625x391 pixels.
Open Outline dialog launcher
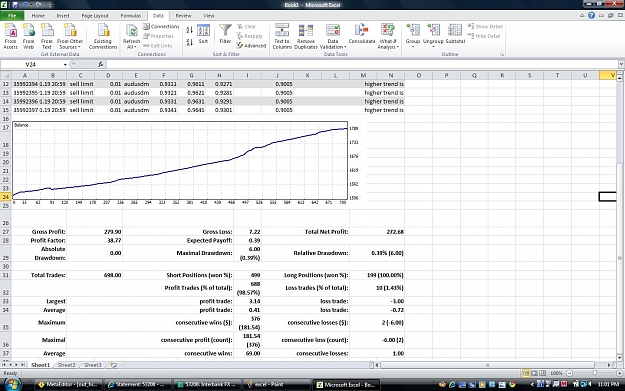pos(501,55)
